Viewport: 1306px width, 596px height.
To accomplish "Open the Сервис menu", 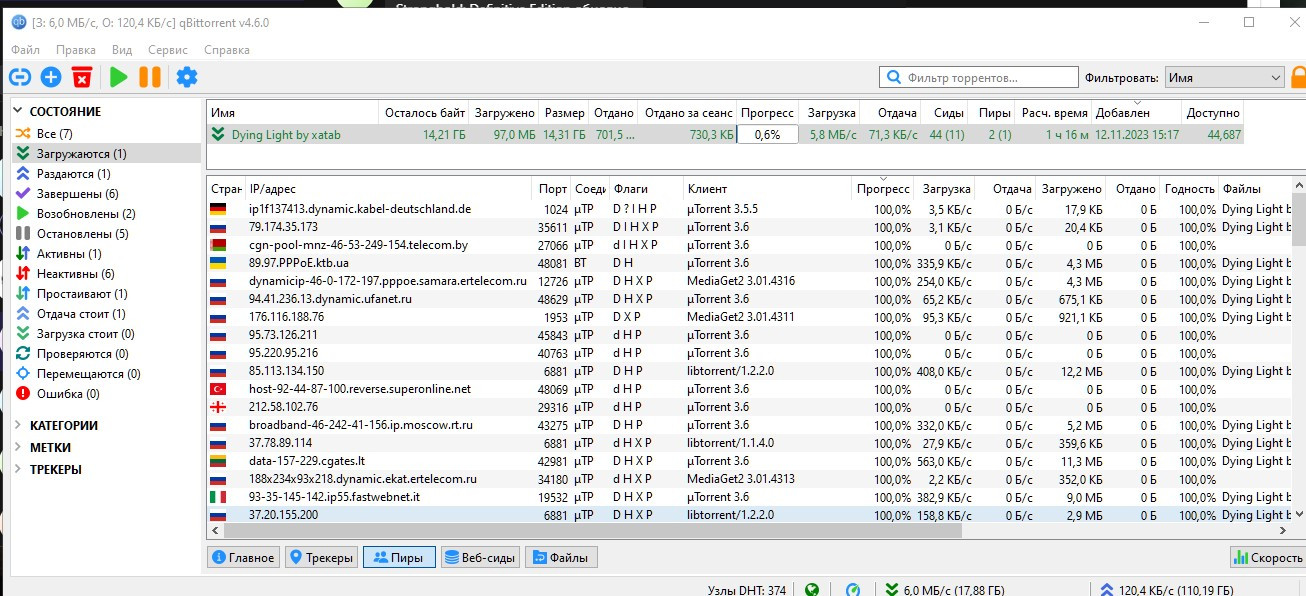I will pos(167,50).
